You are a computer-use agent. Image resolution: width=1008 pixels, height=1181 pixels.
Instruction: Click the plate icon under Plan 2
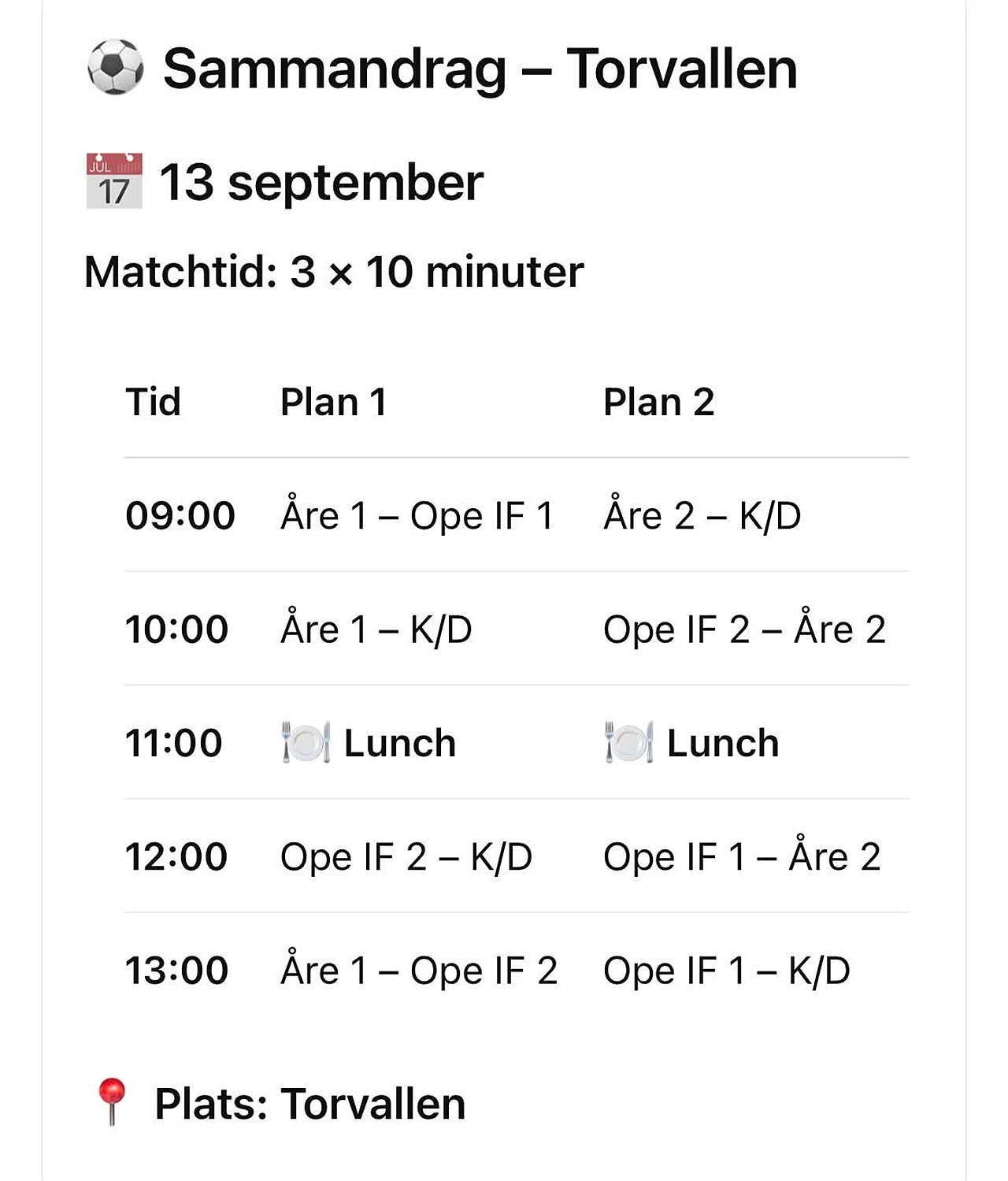(628, 742)
